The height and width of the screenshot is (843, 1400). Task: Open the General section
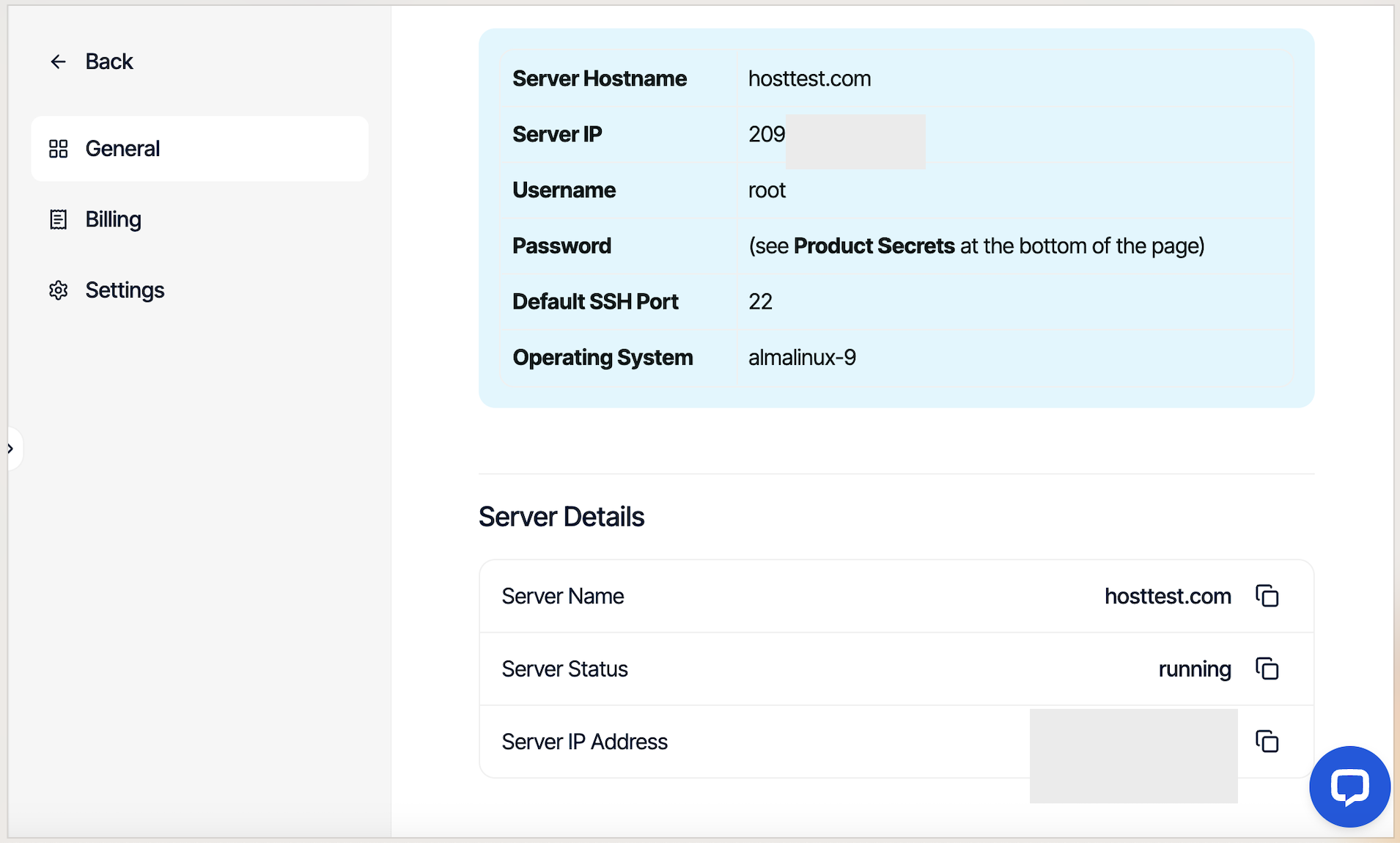pos(199,149)
